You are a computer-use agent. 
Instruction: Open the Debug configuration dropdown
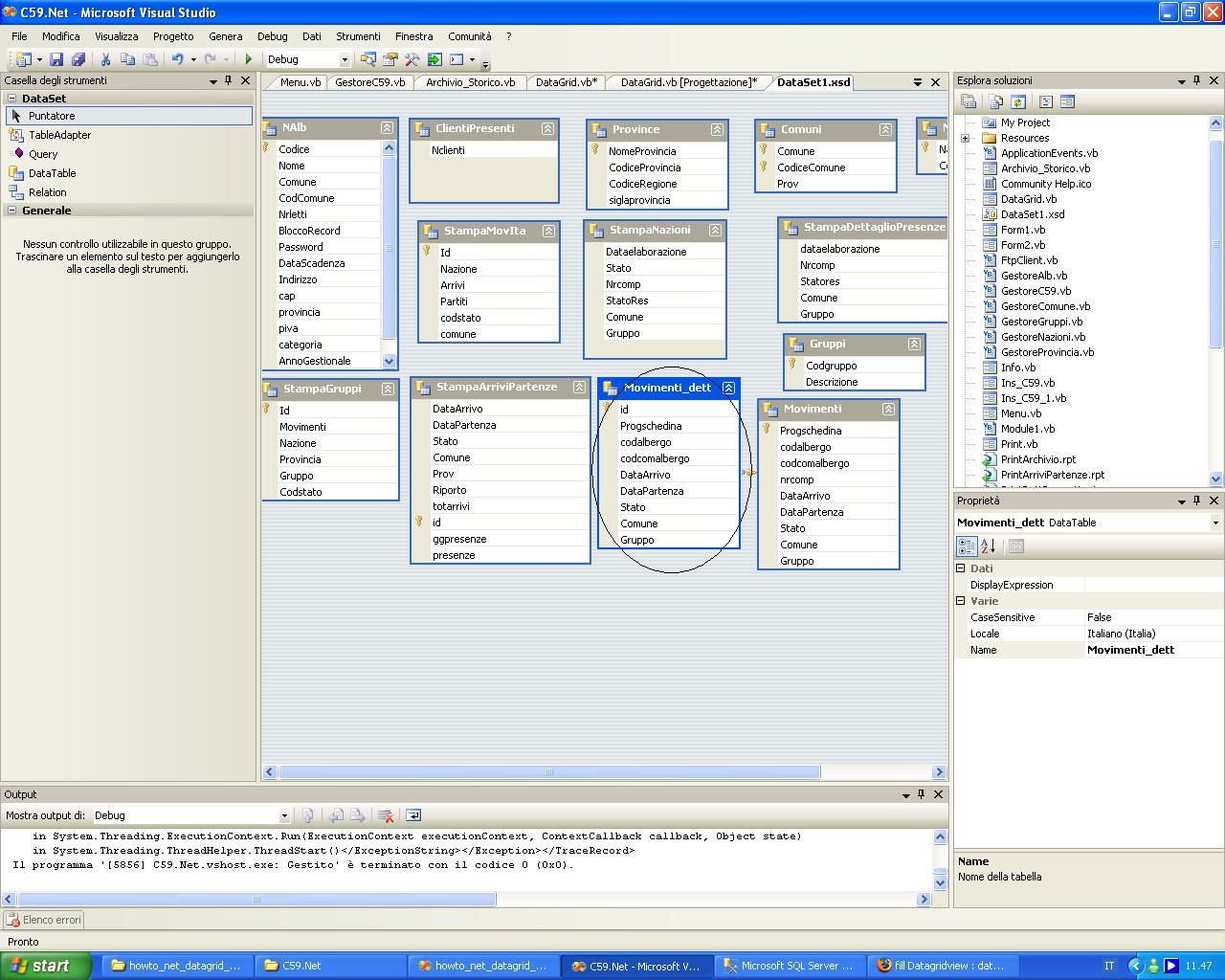point(345,59)
